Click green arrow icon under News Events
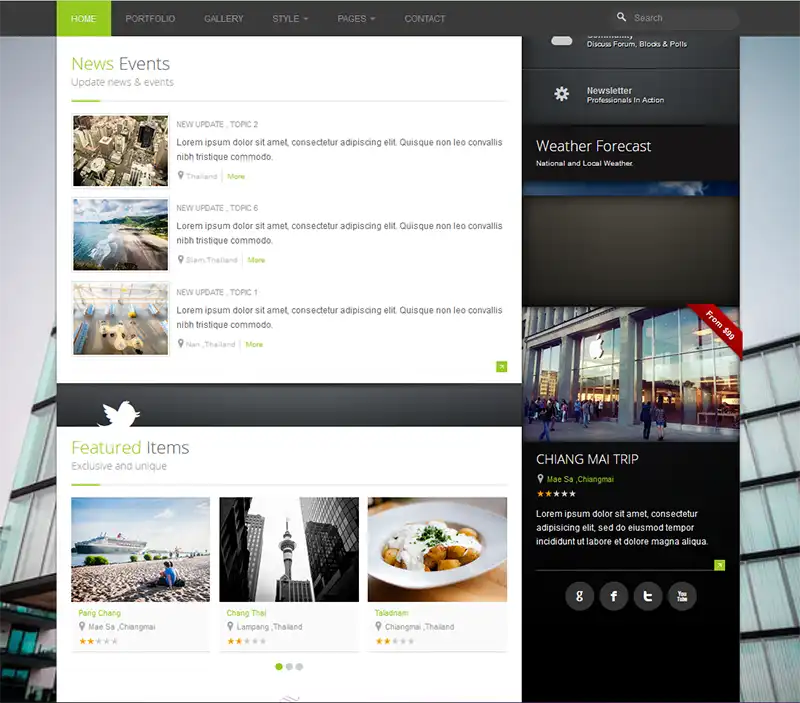The image size is (800, 703). click(x=501, y=367)
